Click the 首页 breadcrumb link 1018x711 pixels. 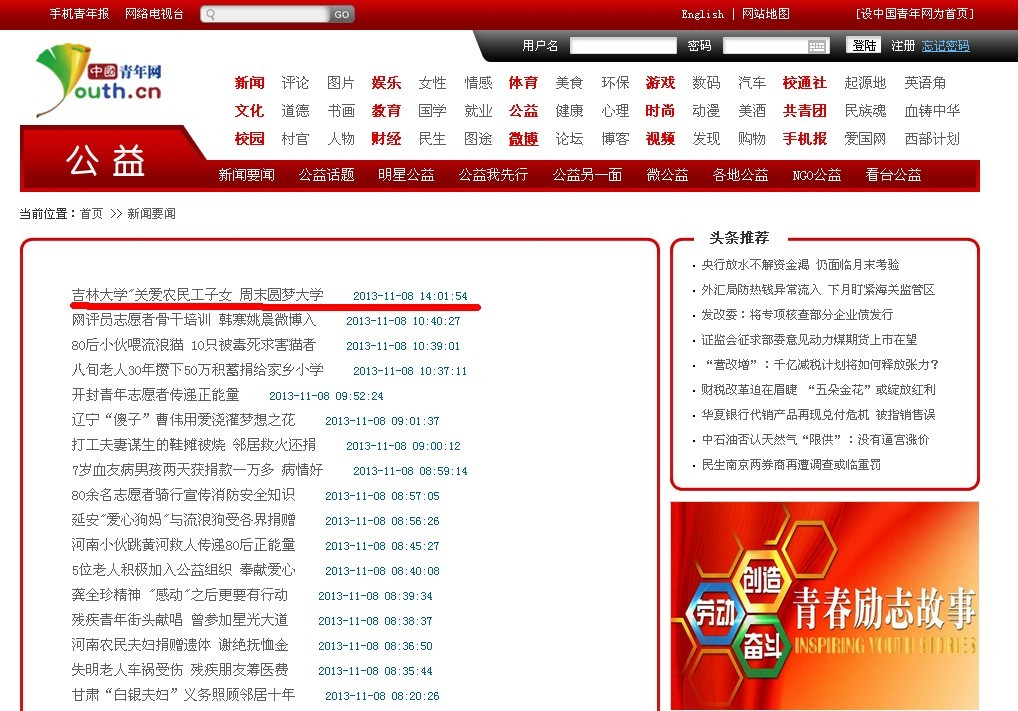click(91, 214)
